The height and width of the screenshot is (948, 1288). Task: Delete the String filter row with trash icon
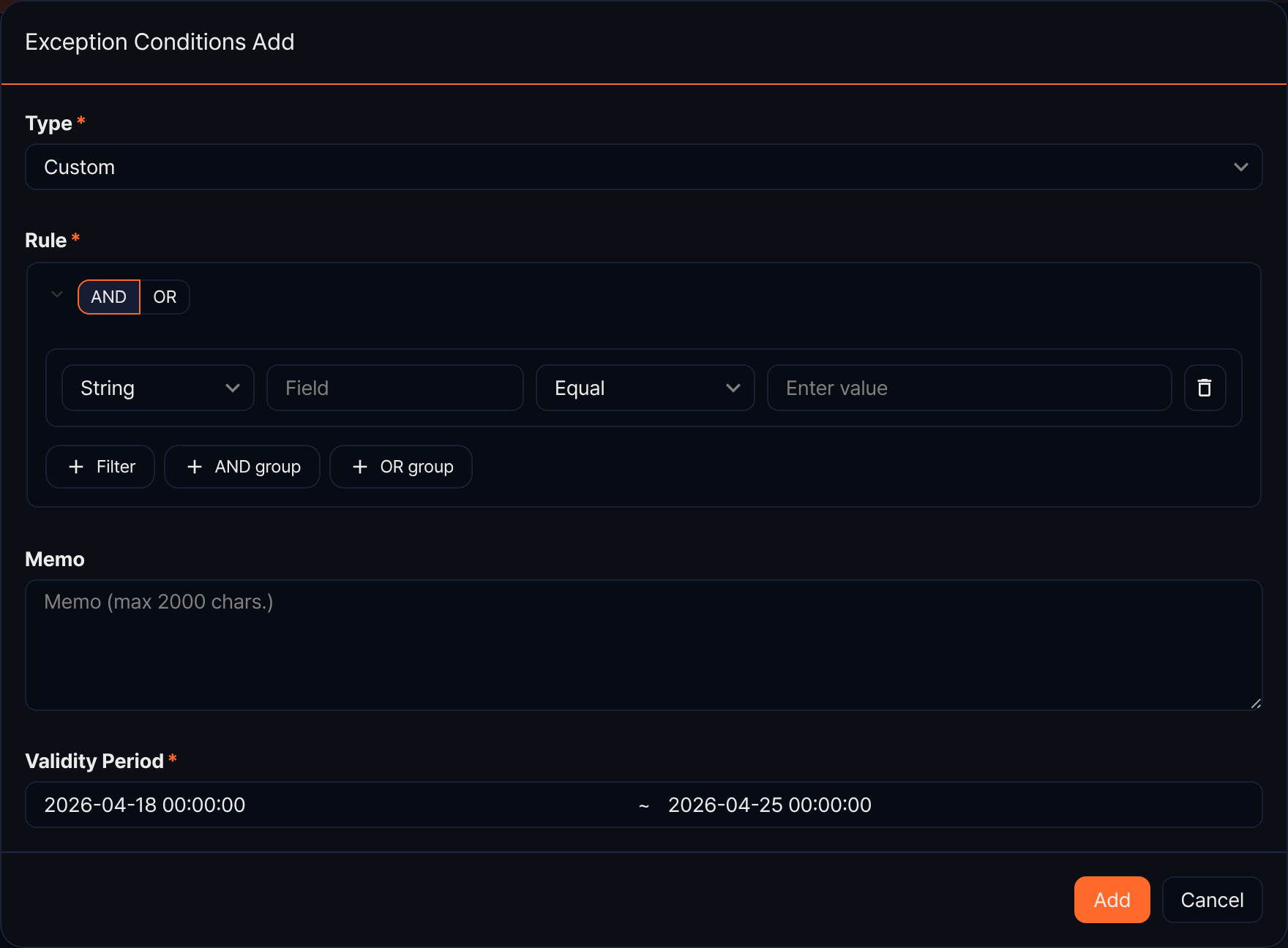(x=1205, y=388)
